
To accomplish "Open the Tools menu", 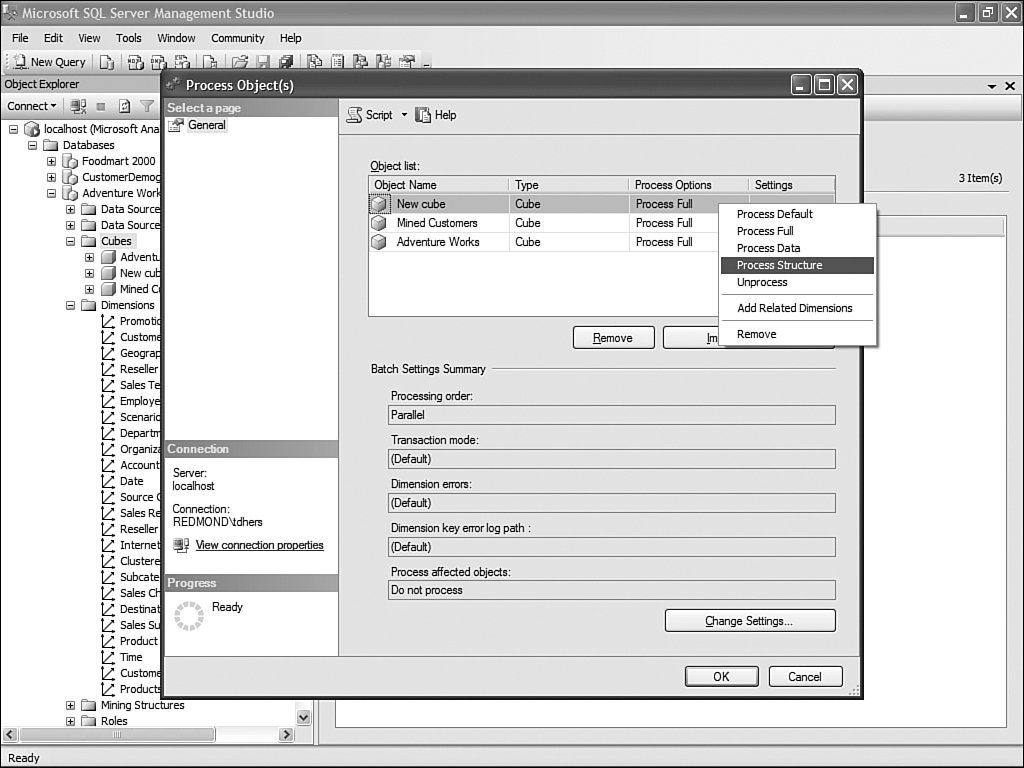I will pyautogui.click(x=129, y=38).
